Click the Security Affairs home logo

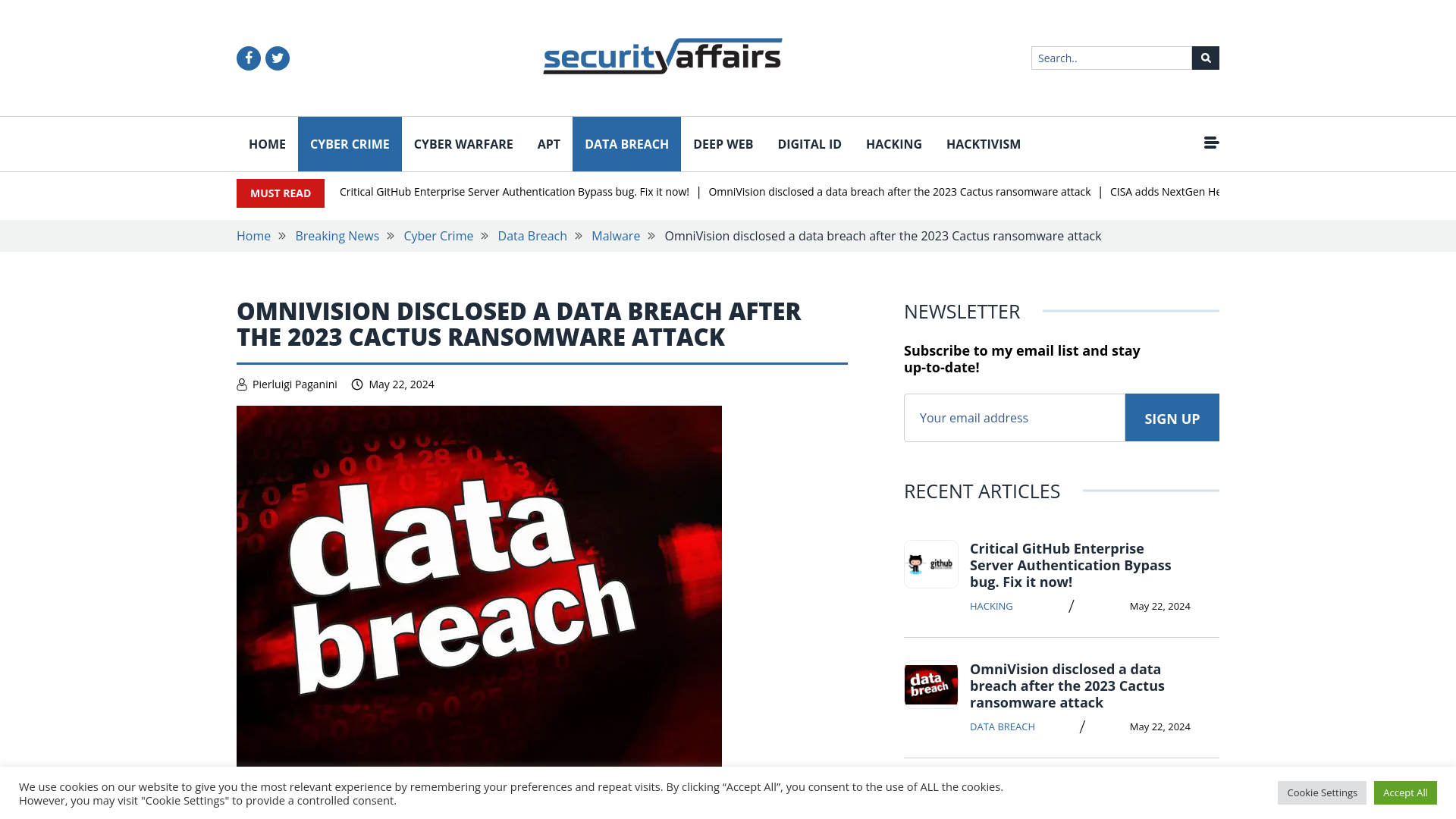[662, 55]
